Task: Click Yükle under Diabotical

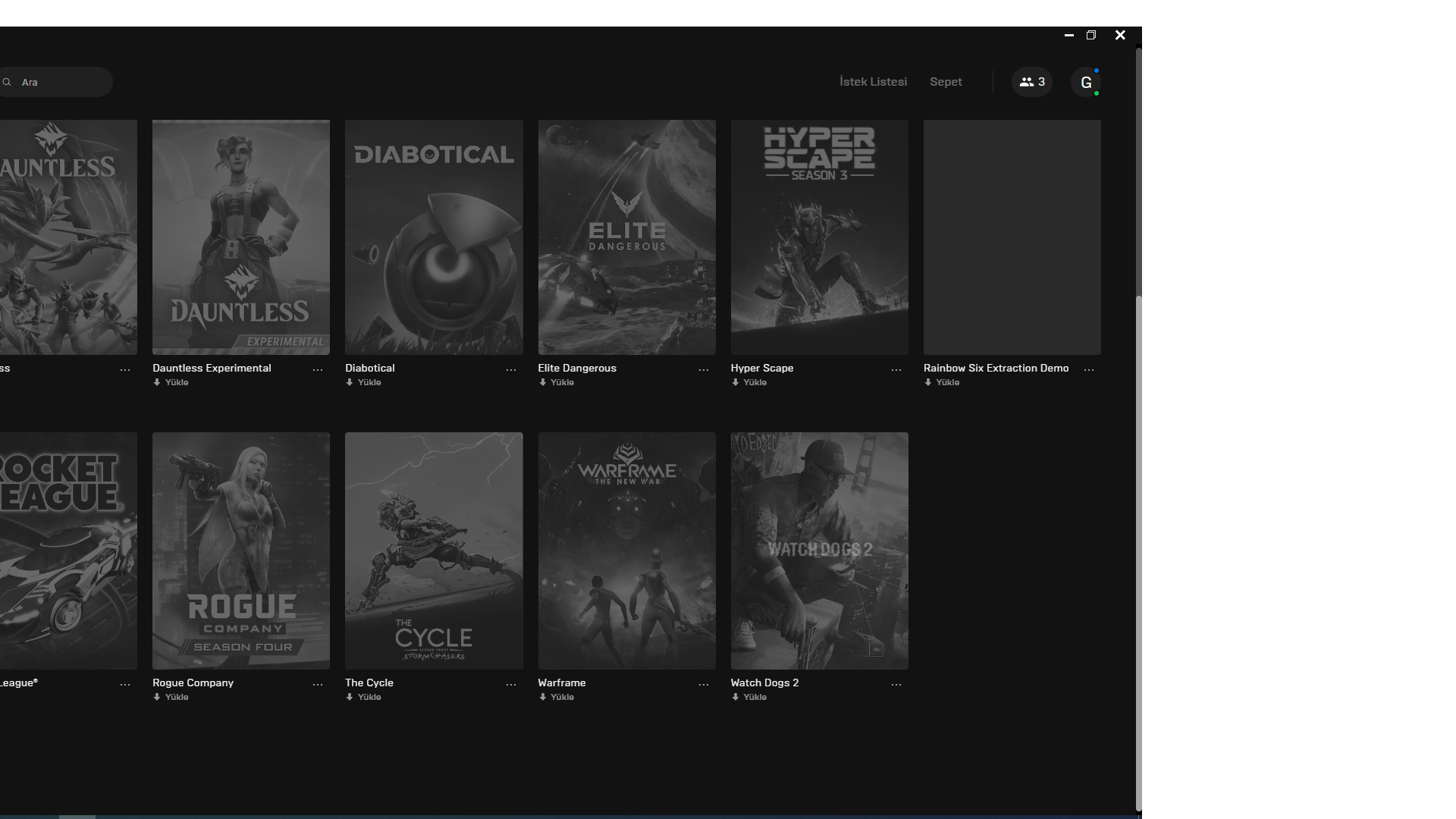Action: tap(363, 382)
